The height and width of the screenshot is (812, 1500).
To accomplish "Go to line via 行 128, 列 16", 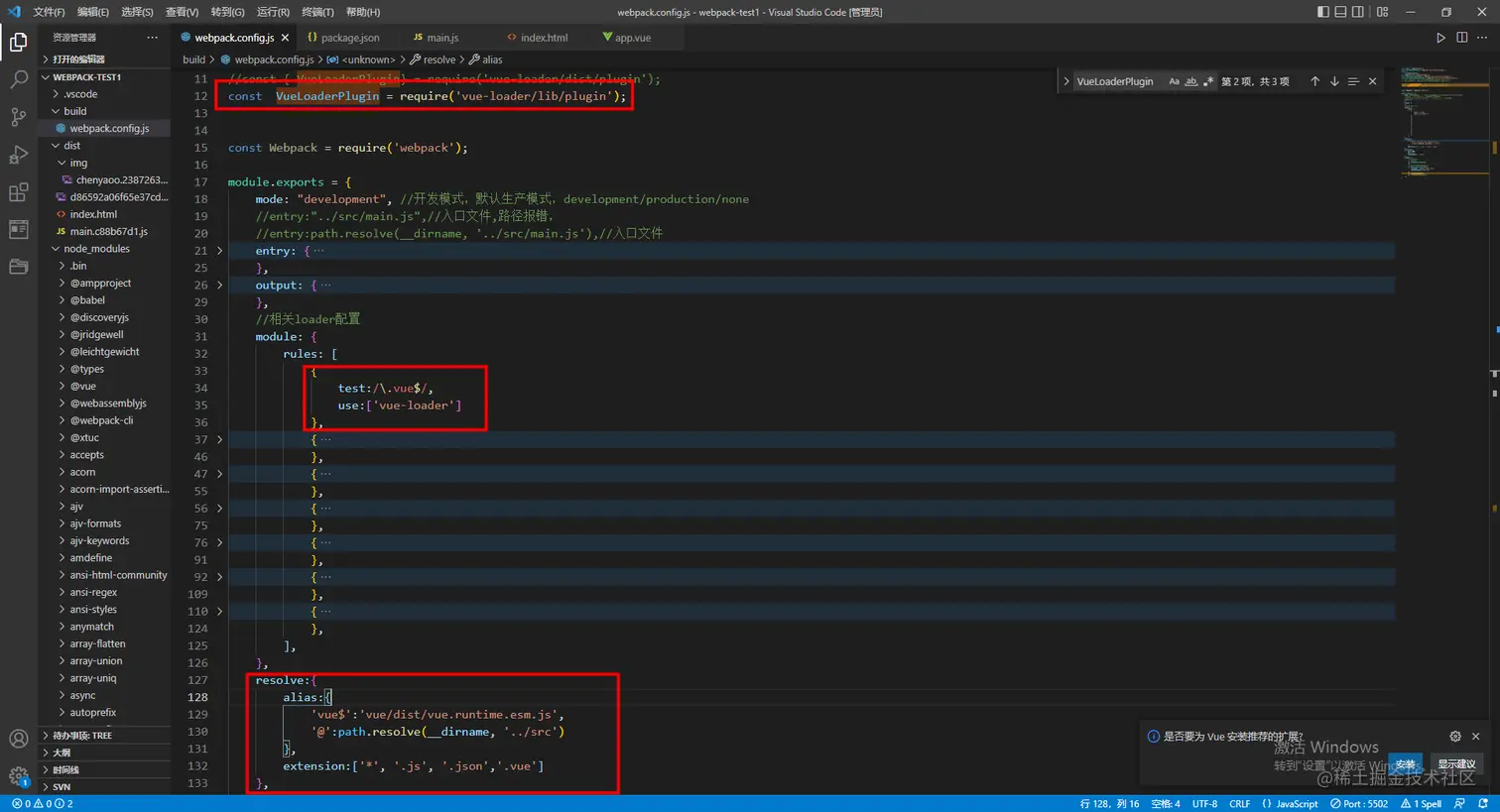I will [x=1109, y=804].
